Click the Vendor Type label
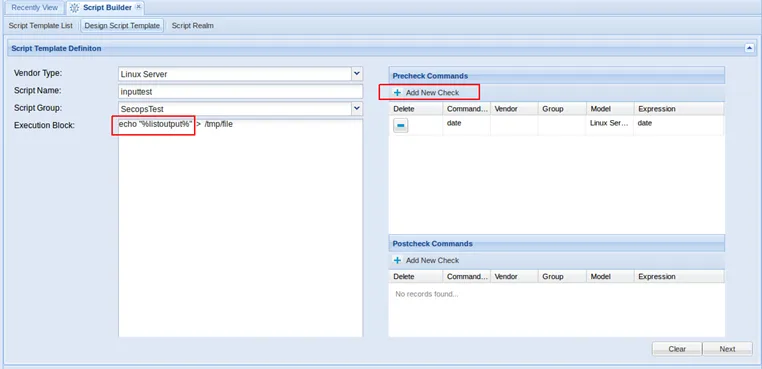 click(x=38, y=73)
